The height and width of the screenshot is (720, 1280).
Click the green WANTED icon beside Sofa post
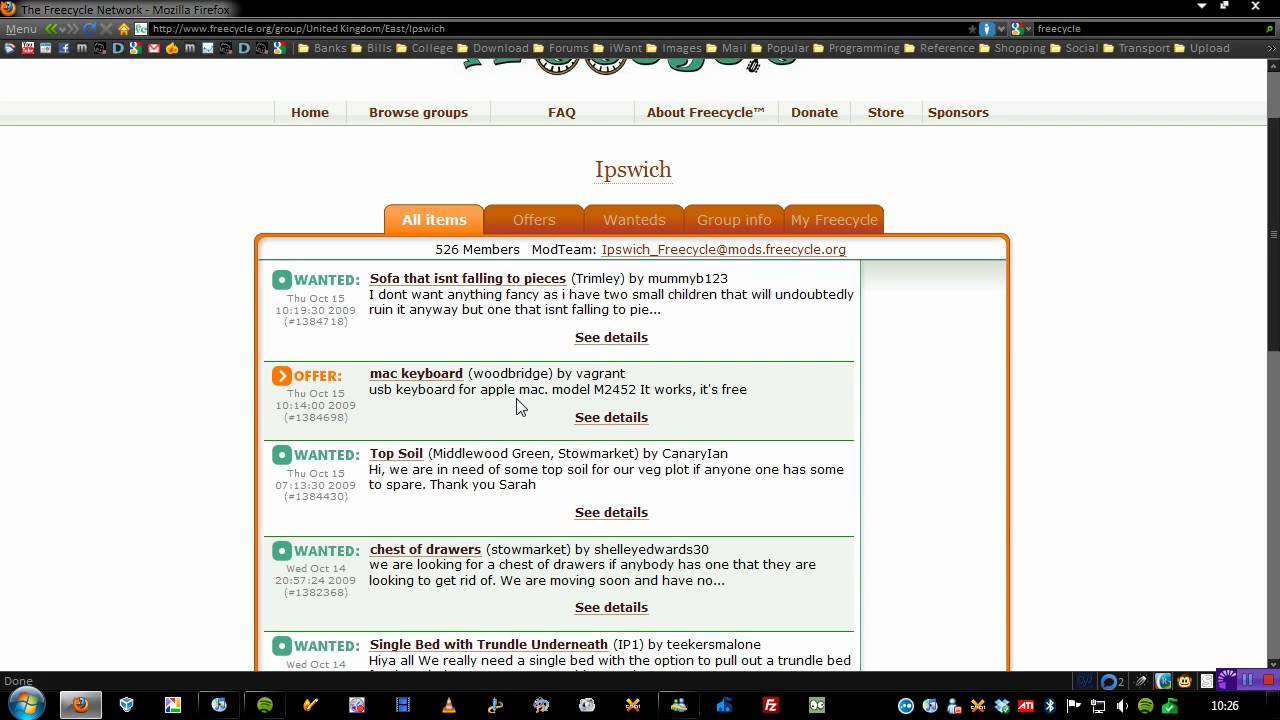click(x=282, y=280)
